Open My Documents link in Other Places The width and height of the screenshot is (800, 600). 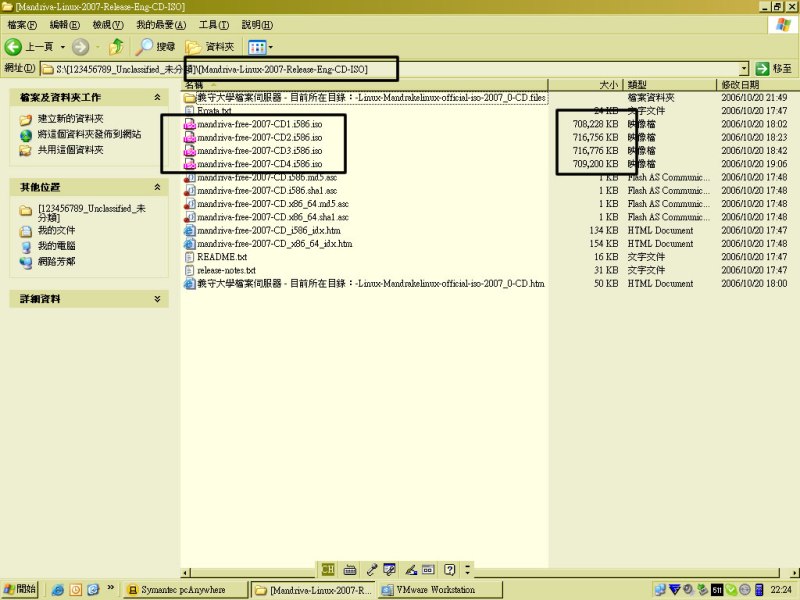56,230
